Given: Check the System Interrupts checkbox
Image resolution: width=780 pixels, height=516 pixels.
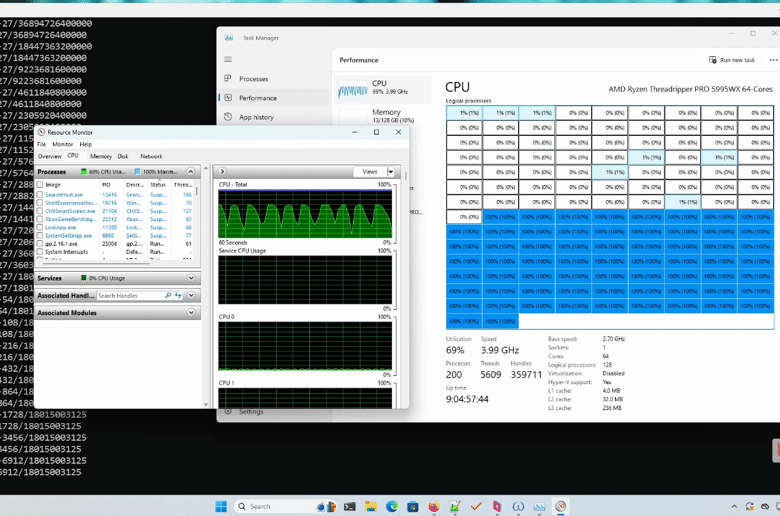Looking at the screenshot, I should tap(40, 252).
